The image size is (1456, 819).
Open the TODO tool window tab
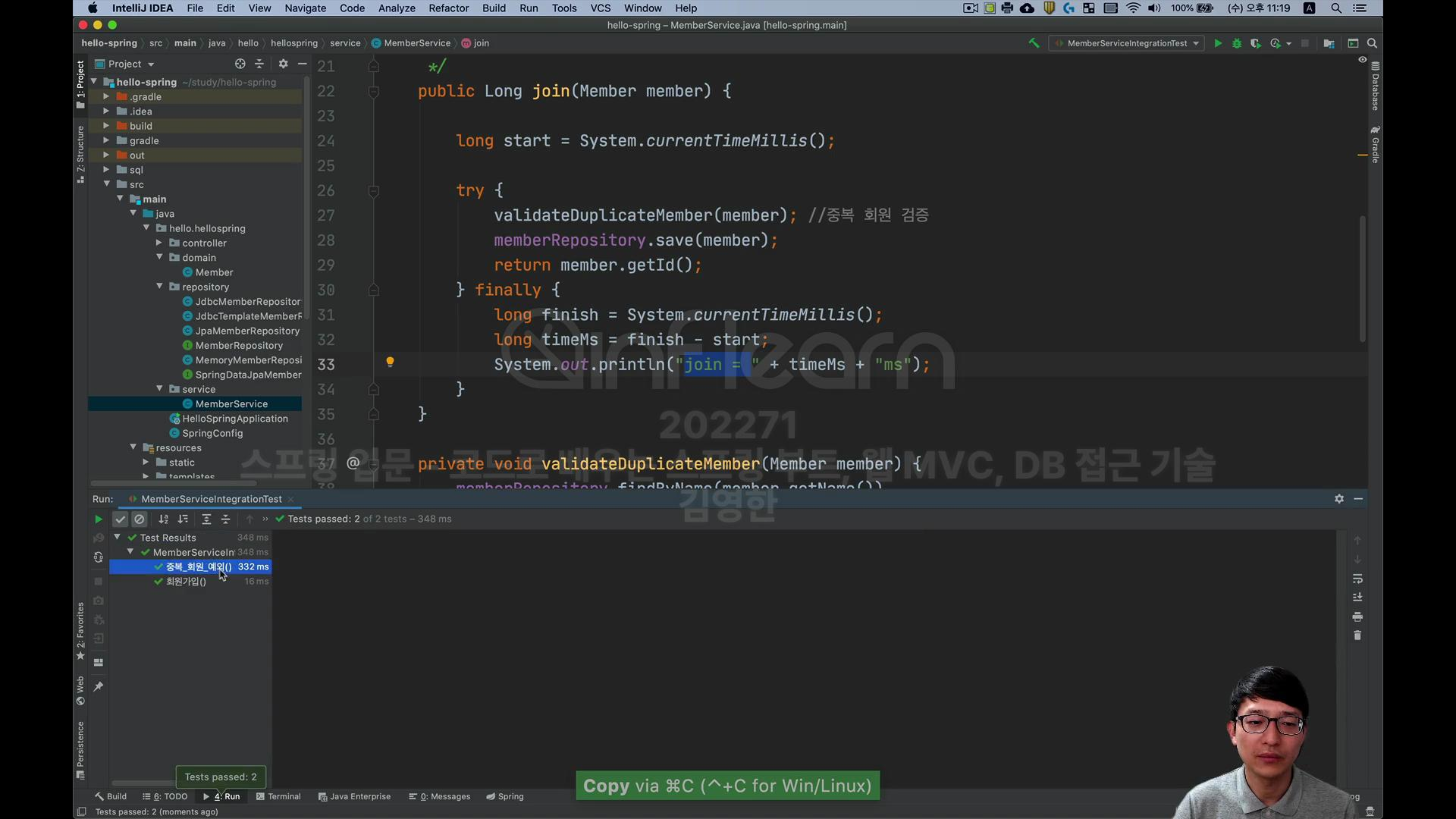click(165, 796)
